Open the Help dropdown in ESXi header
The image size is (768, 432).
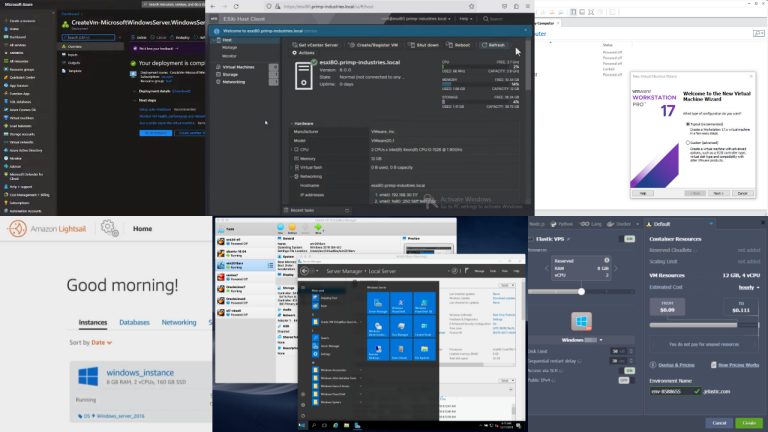465,19
